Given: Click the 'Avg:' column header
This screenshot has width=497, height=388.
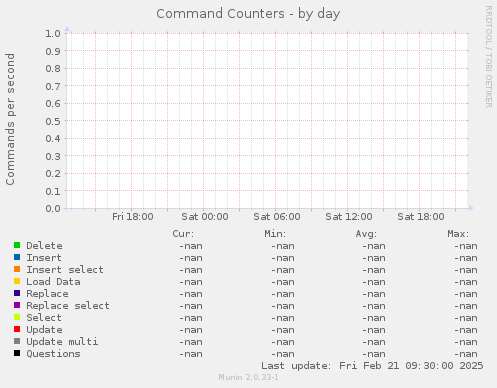Looking at the screenshot, I should [366, 234].
